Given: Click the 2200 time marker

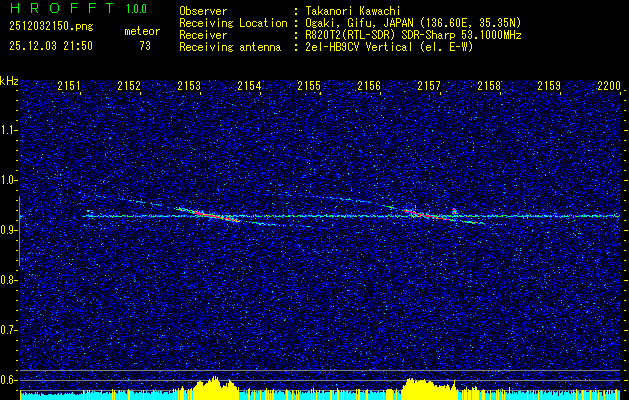Looking at the screenshot, I should 609,85.
